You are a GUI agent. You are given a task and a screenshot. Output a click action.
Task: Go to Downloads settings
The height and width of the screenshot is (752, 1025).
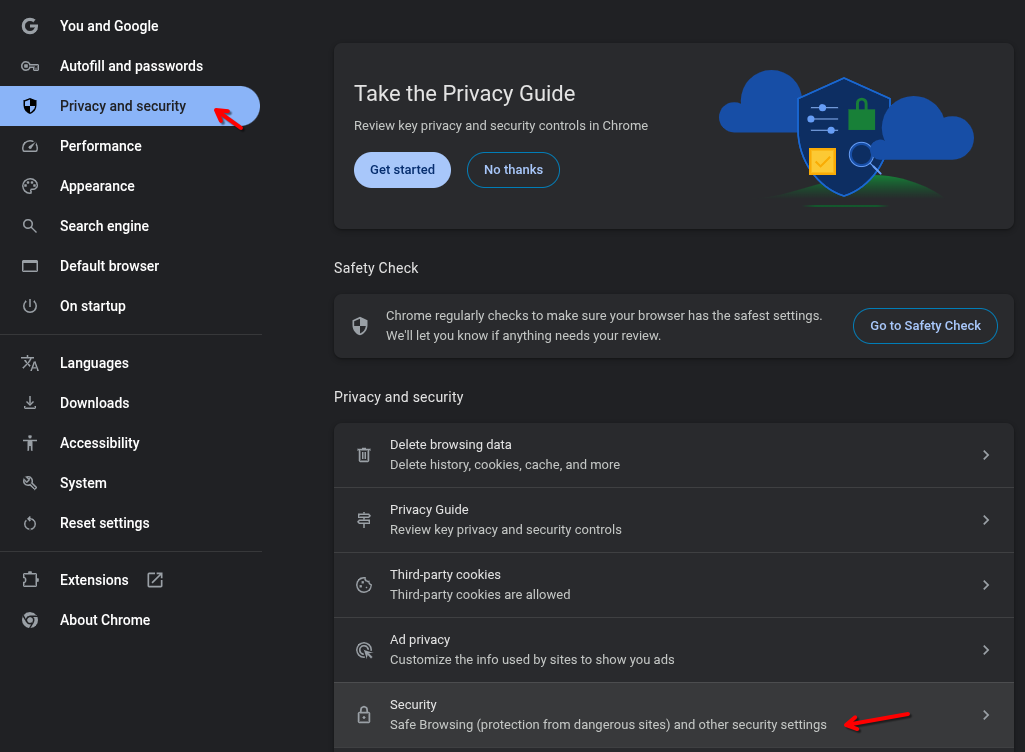tap(131, 403)
